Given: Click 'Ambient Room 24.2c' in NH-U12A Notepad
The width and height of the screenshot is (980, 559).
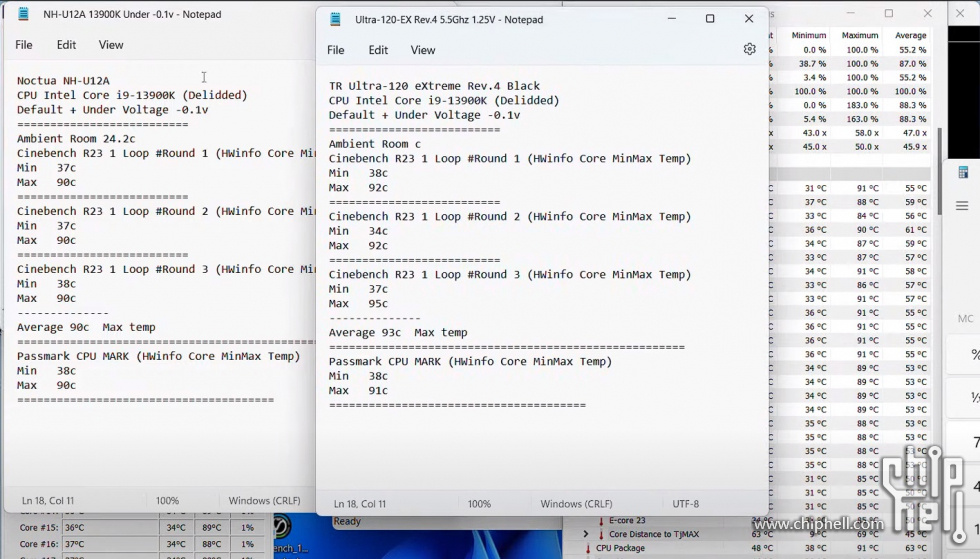Looking at the screenshot, I should pos(76,139).
